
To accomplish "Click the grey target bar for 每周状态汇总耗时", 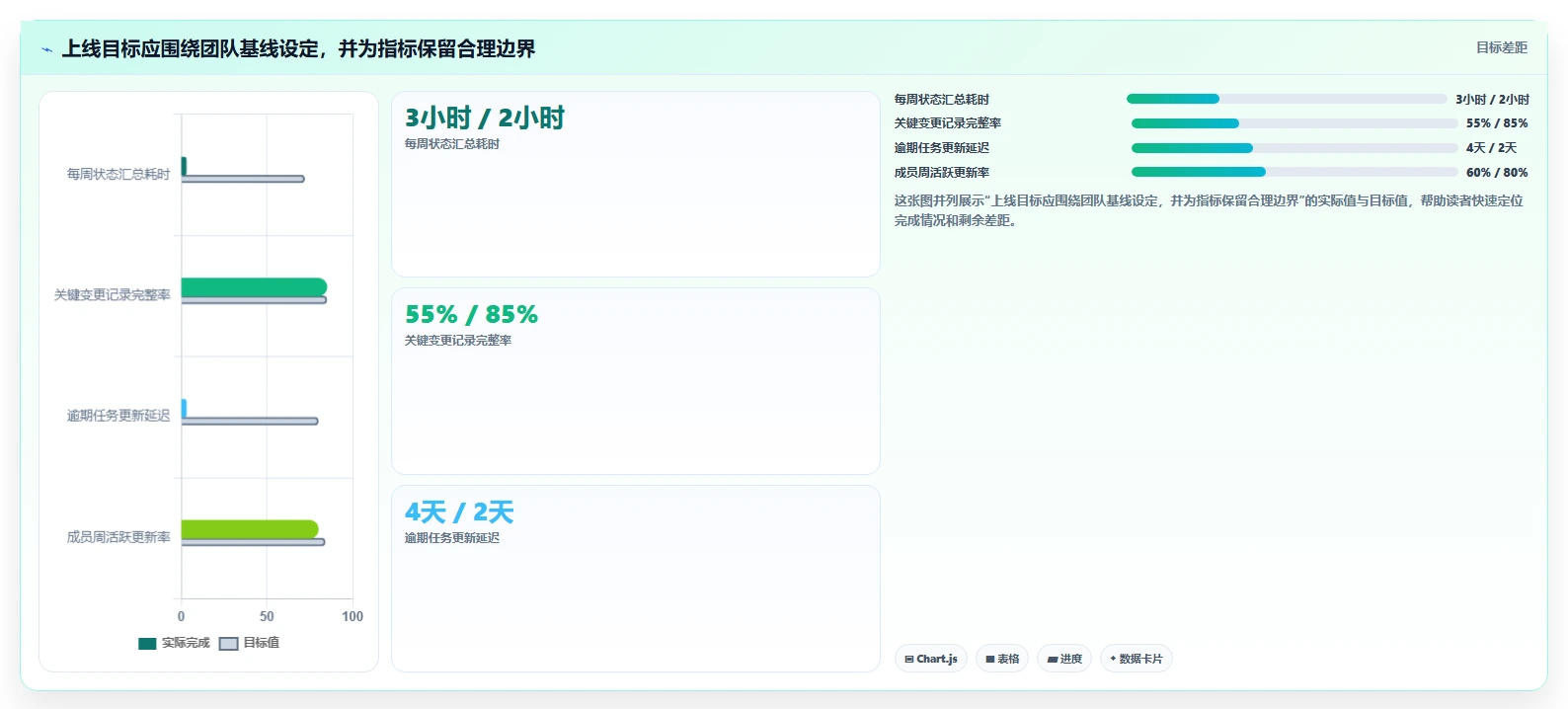I will click(243, 179).
